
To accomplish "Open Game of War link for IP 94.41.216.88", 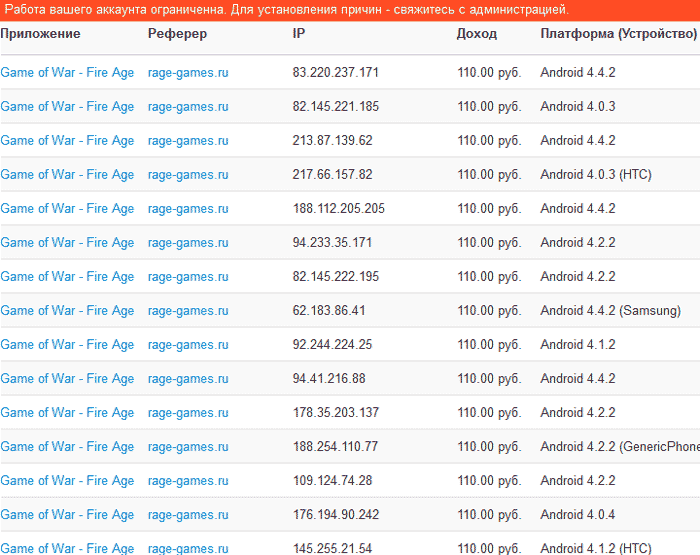I will [x=67, y=378].
